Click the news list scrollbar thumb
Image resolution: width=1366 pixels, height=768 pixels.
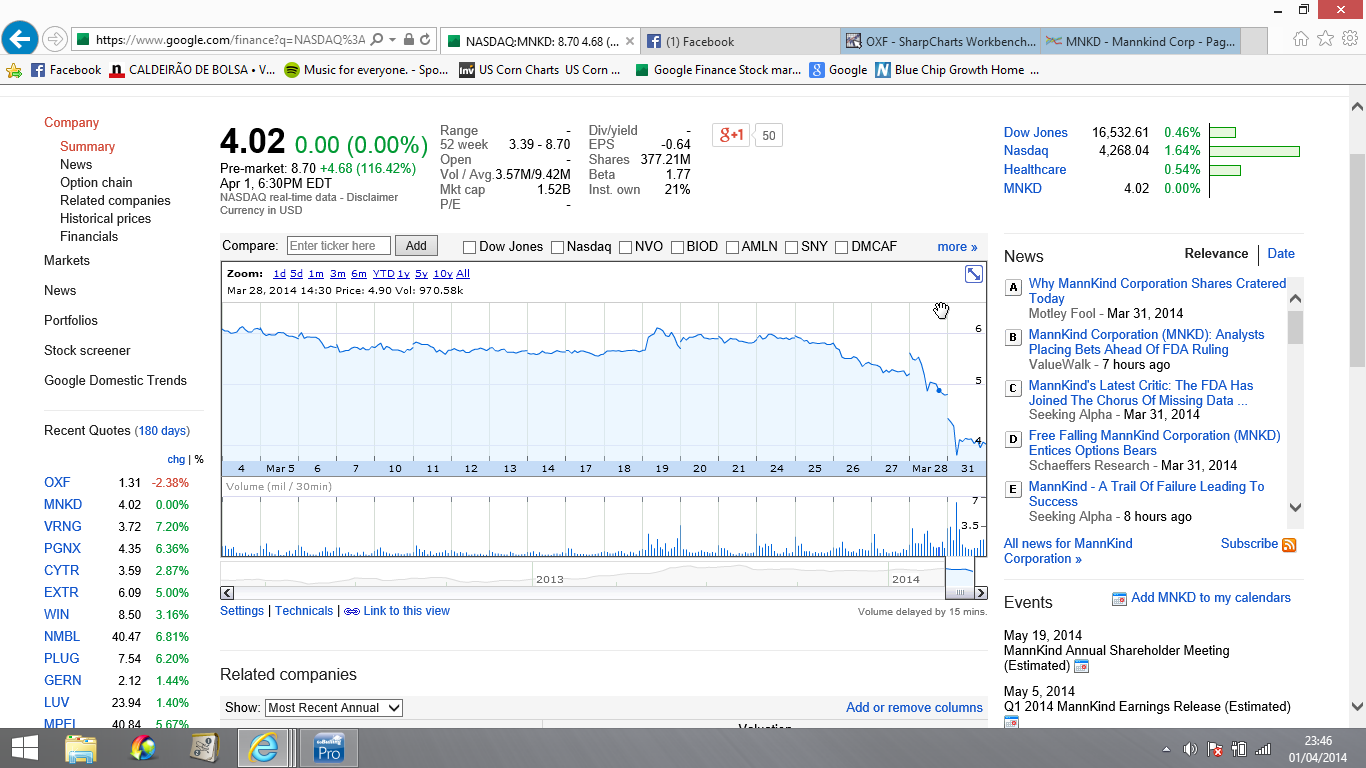point(1296,327)
